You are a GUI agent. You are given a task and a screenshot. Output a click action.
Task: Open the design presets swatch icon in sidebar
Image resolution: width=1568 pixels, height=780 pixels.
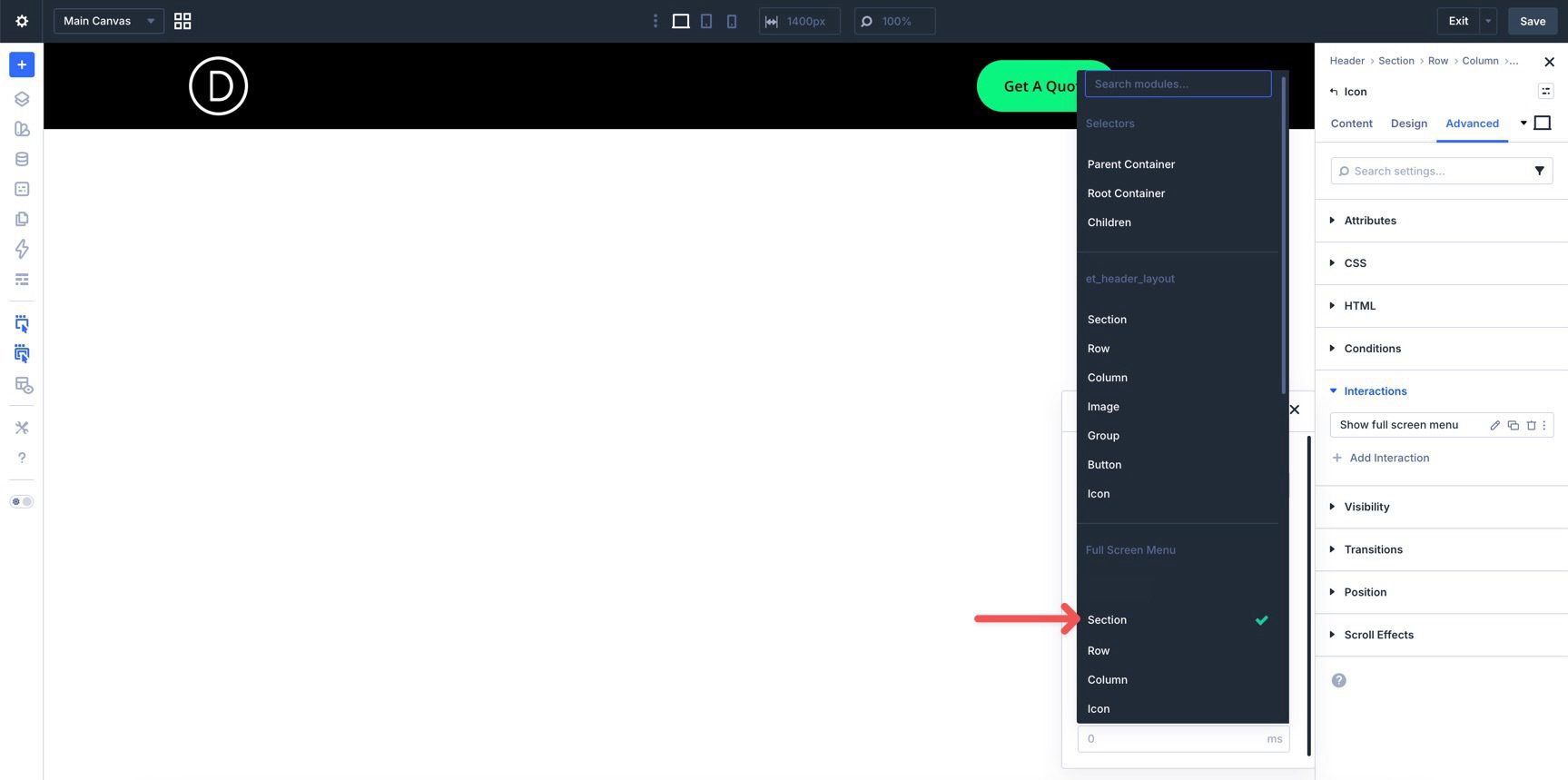[x=22, y=129]
